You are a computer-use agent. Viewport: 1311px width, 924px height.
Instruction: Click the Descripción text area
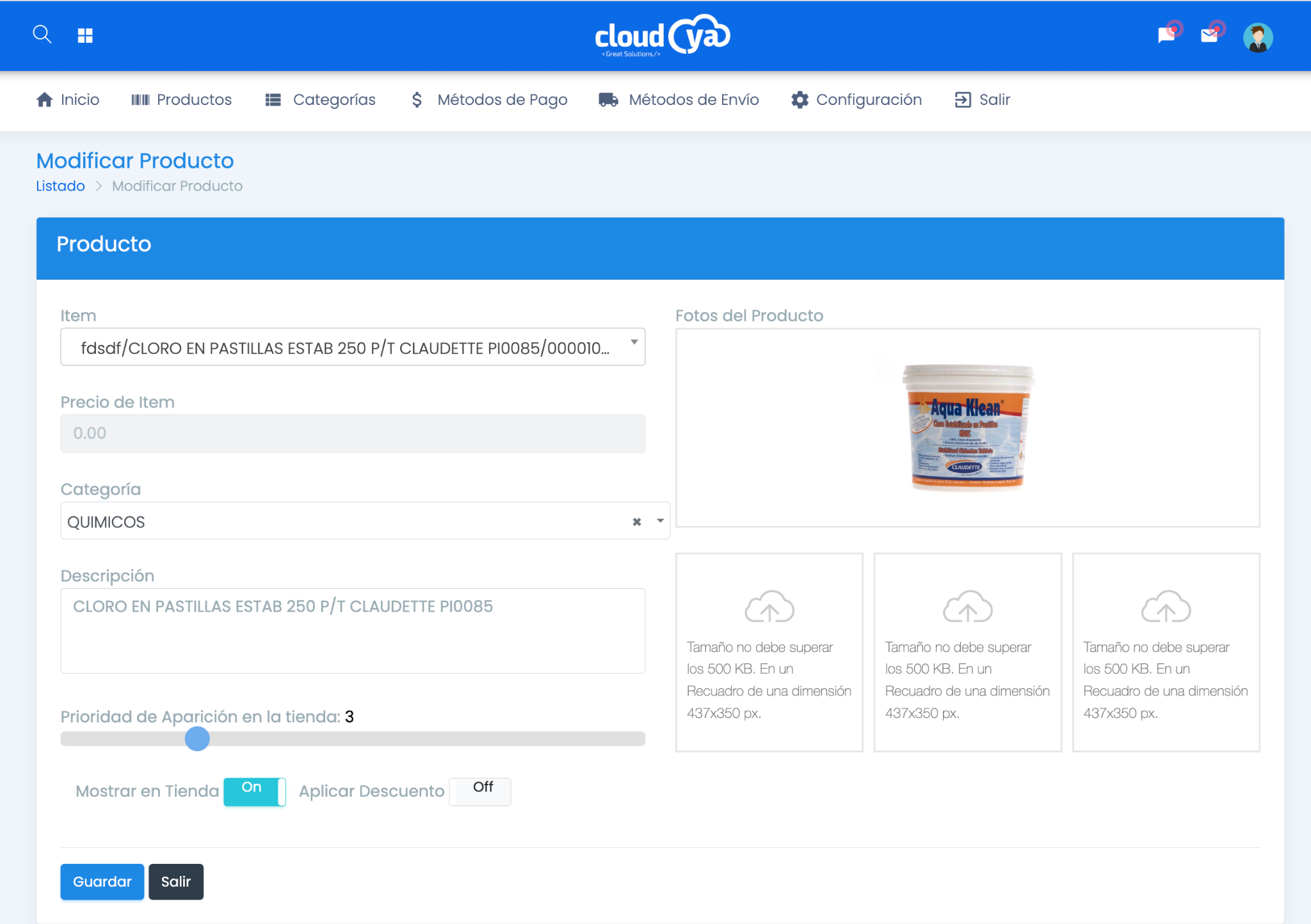pyautogui.click(x=353, y=630)
